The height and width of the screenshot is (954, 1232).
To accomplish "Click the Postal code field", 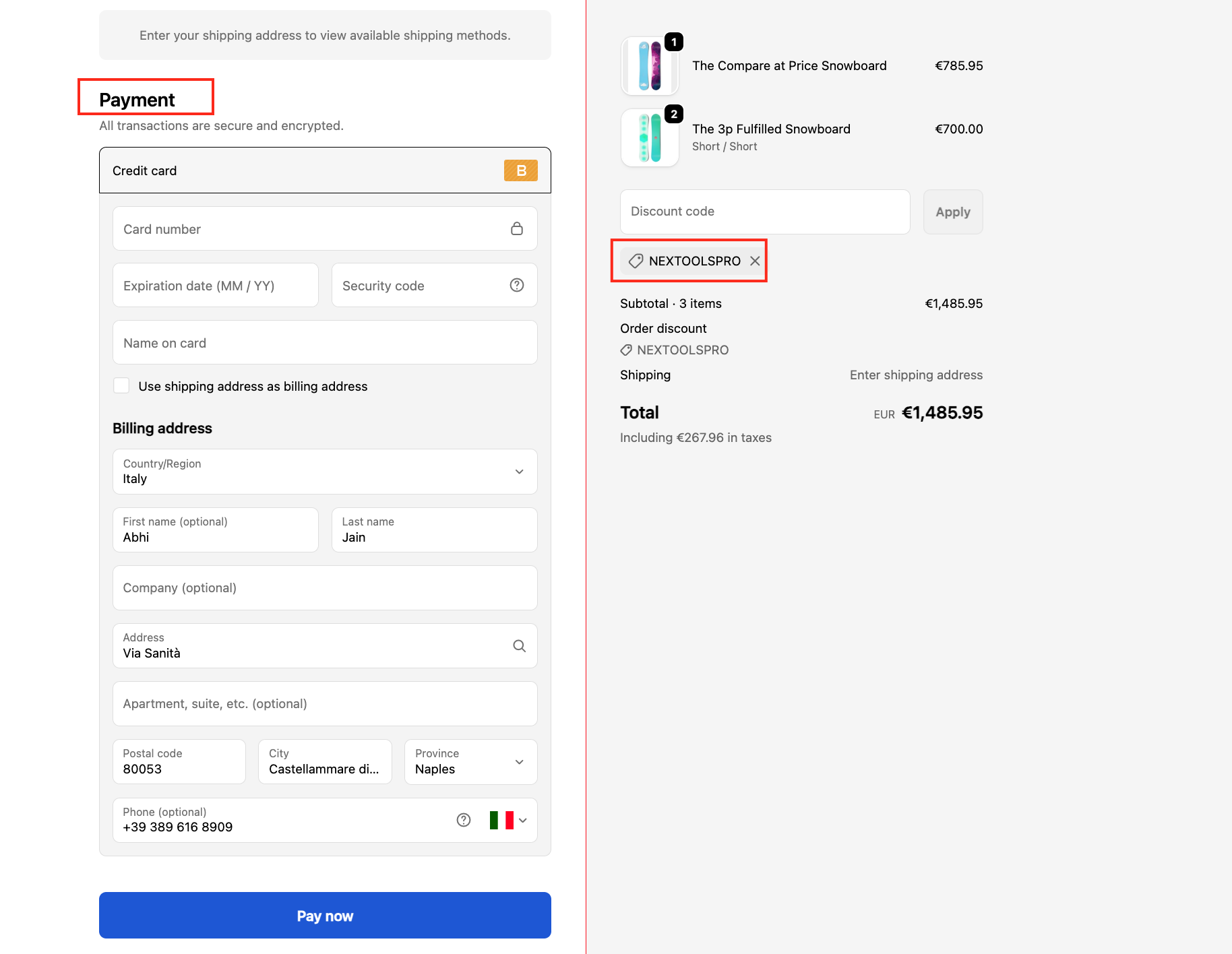I will tap(179, 762).
